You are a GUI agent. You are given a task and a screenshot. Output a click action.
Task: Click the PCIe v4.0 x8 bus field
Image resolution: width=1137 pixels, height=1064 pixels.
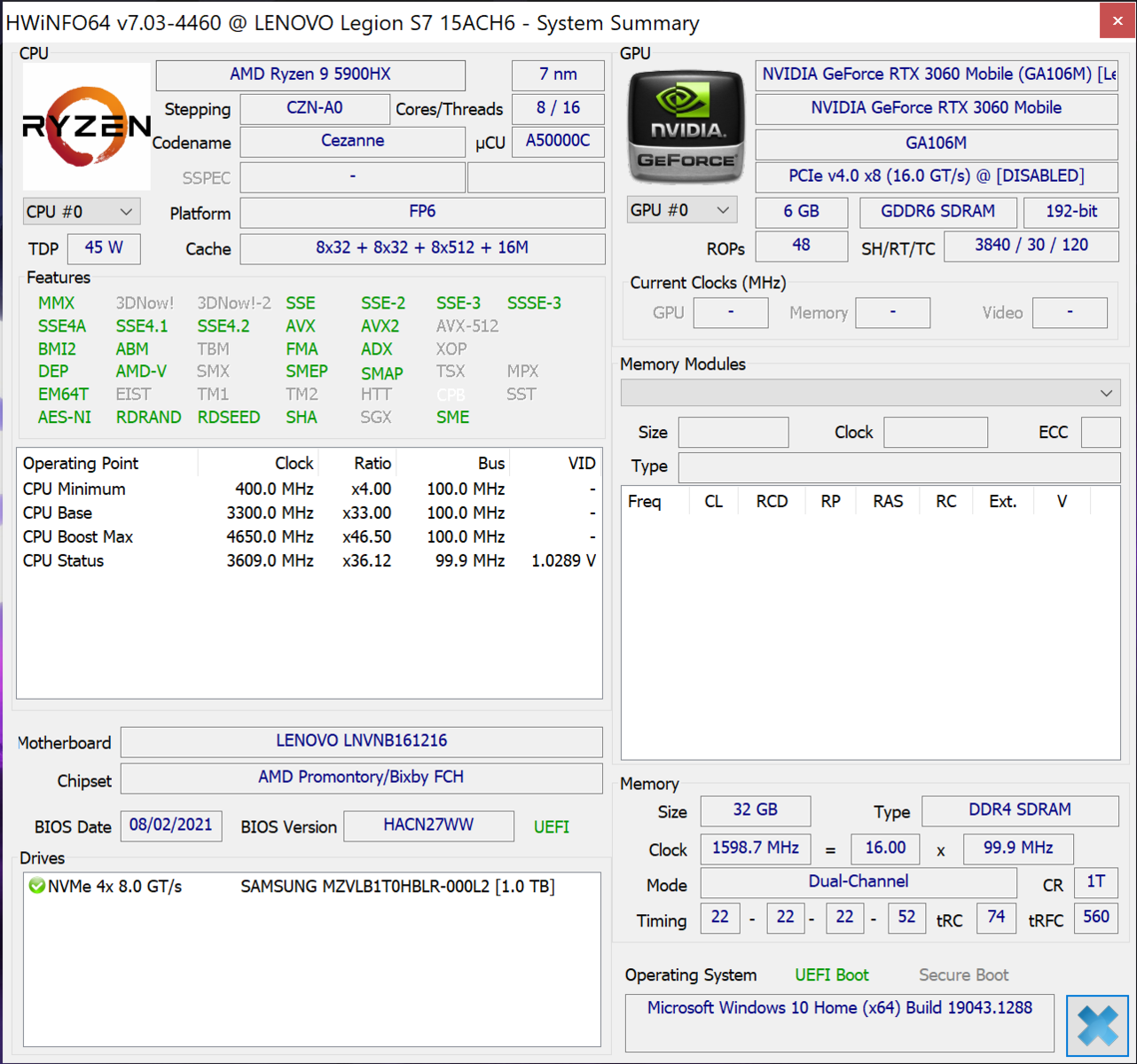937,176
